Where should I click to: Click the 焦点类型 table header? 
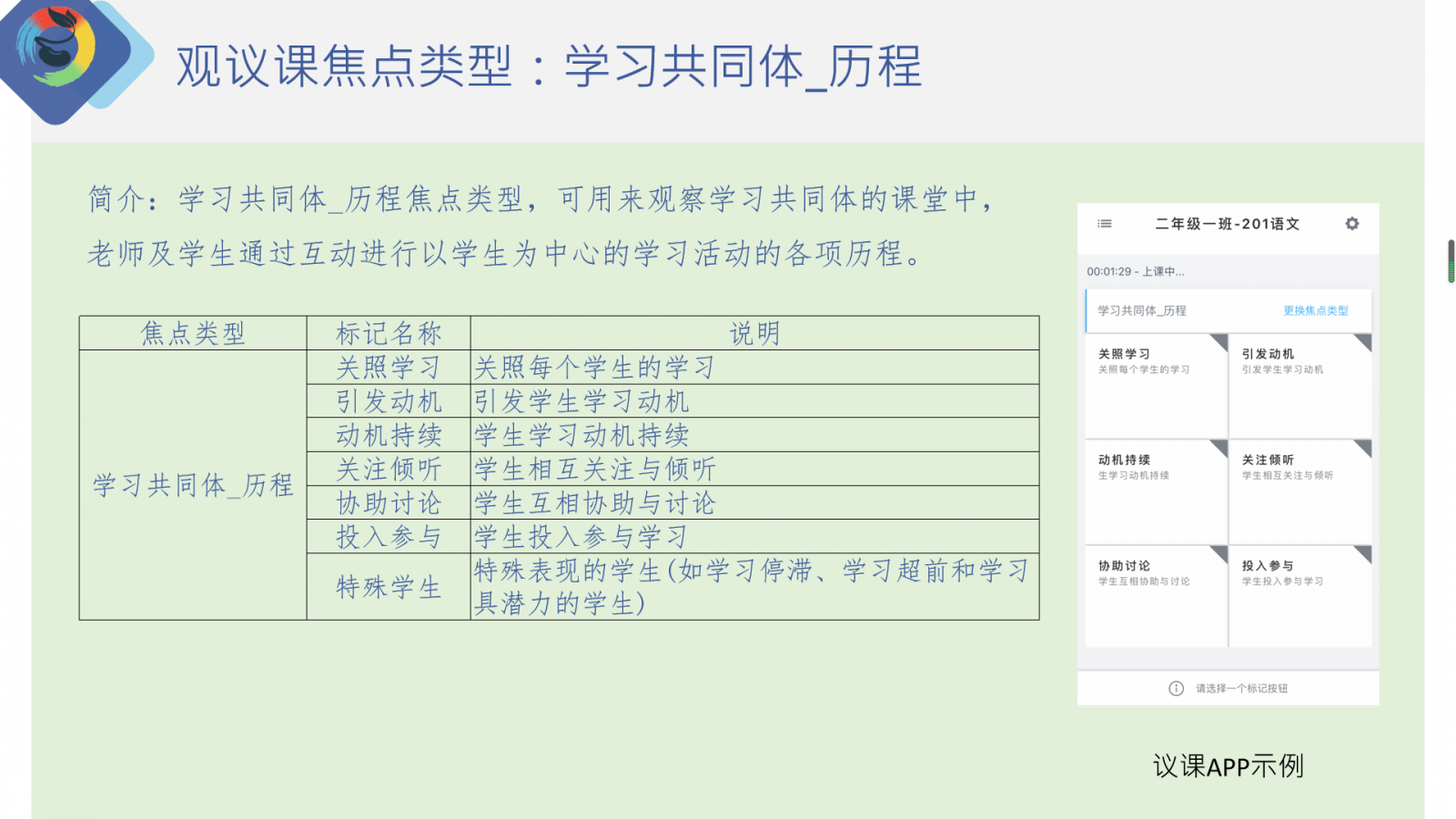tap(193, 334)
